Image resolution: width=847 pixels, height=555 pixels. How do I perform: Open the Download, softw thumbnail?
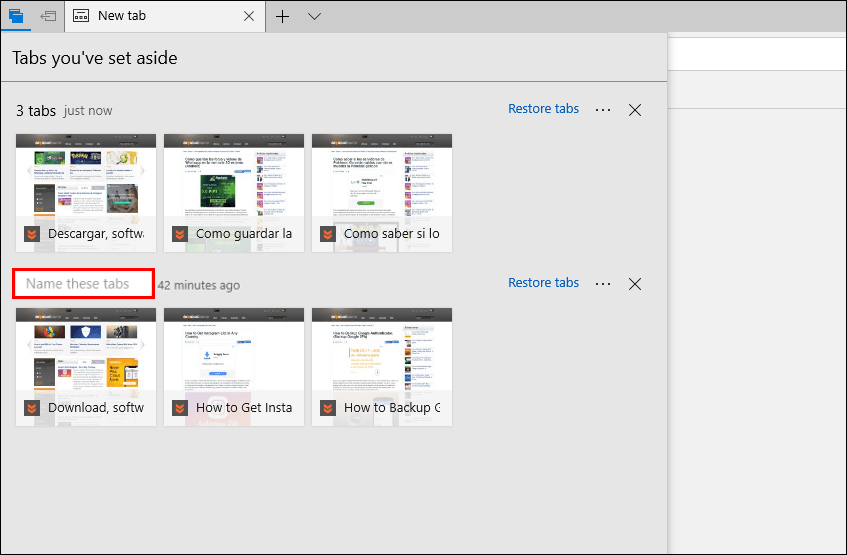[86, 367]
